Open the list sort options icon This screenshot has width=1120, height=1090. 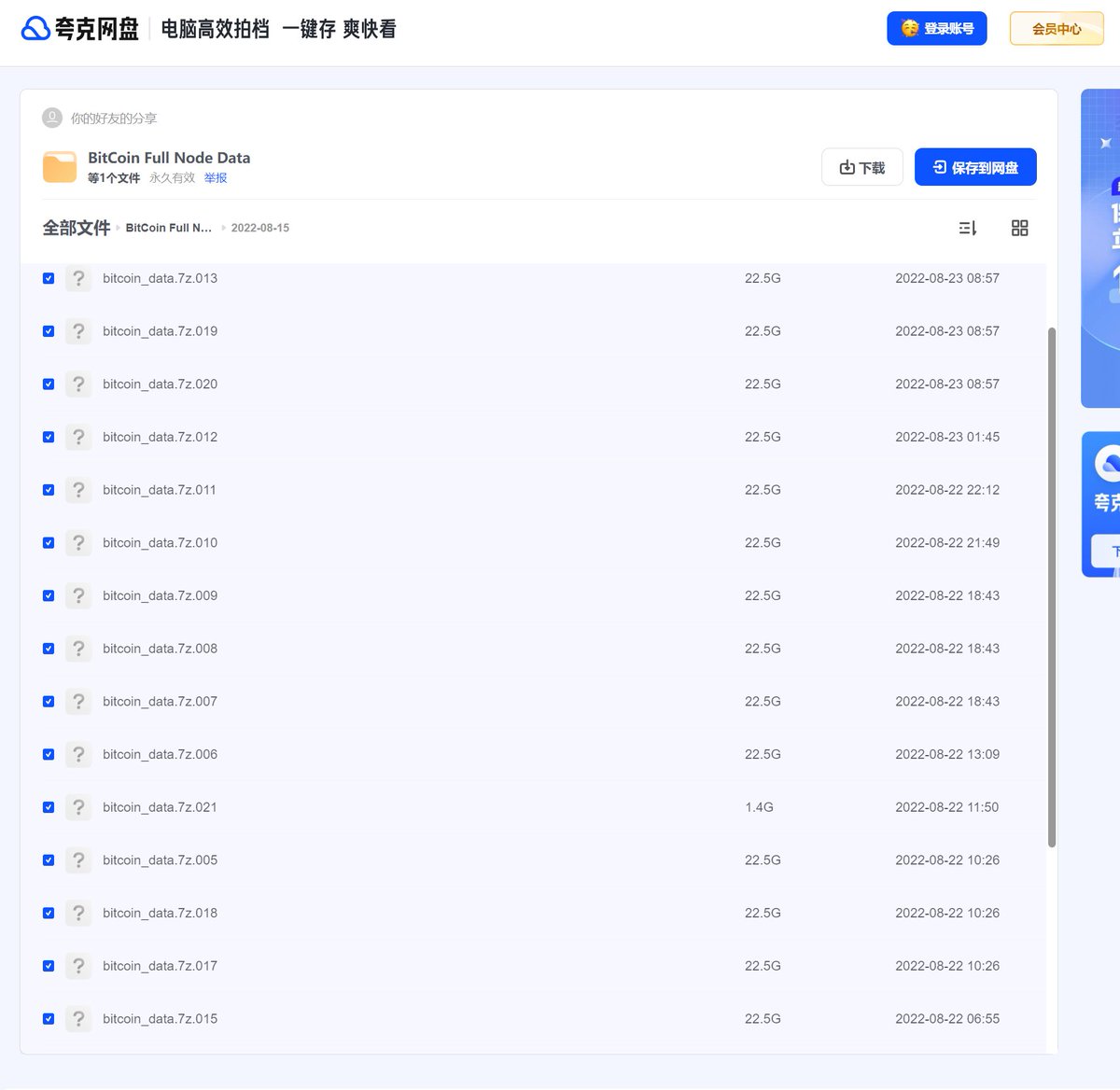coord(968,228)
